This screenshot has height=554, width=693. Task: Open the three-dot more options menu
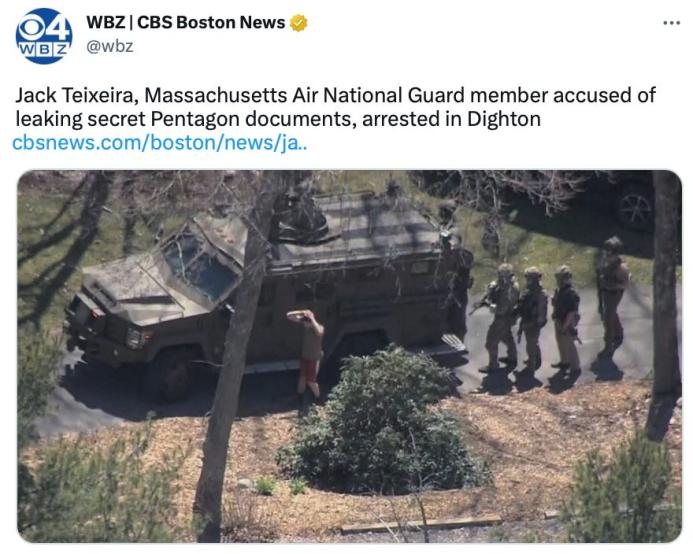click(672, 23)
